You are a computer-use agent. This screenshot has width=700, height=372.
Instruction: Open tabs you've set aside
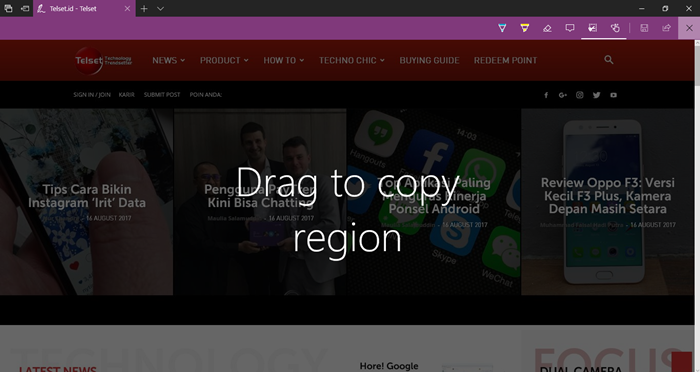pos(8,8)
